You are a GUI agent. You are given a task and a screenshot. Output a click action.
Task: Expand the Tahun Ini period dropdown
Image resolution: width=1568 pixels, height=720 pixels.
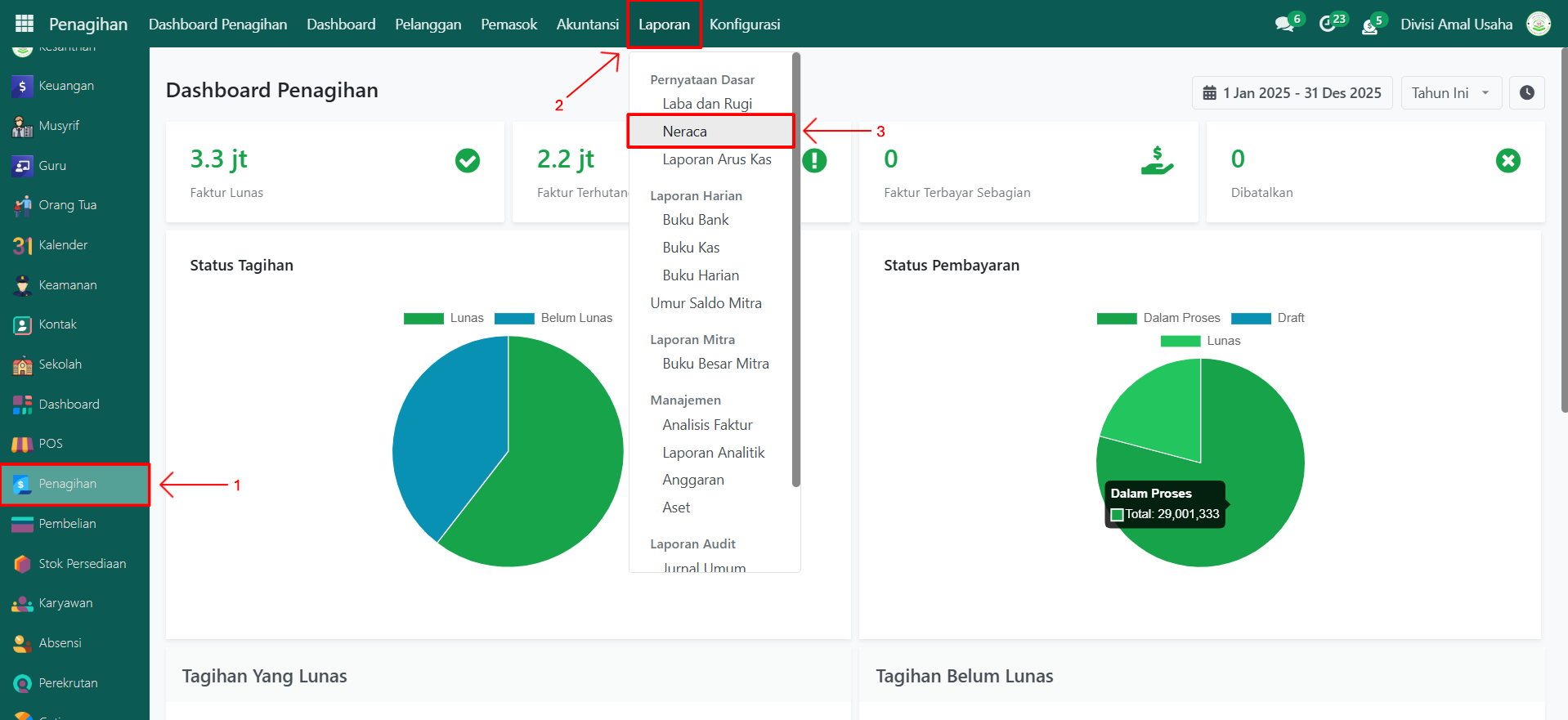(1451, 93)
